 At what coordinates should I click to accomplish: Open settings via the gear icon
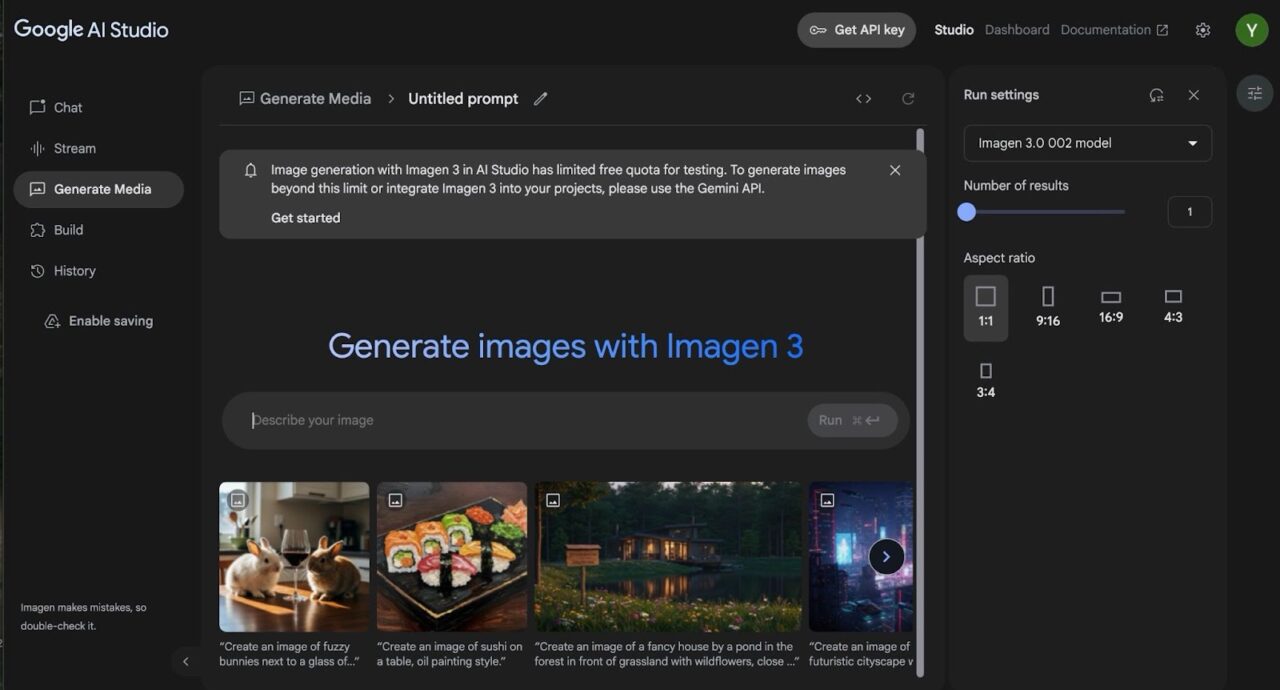(1203, 30)
